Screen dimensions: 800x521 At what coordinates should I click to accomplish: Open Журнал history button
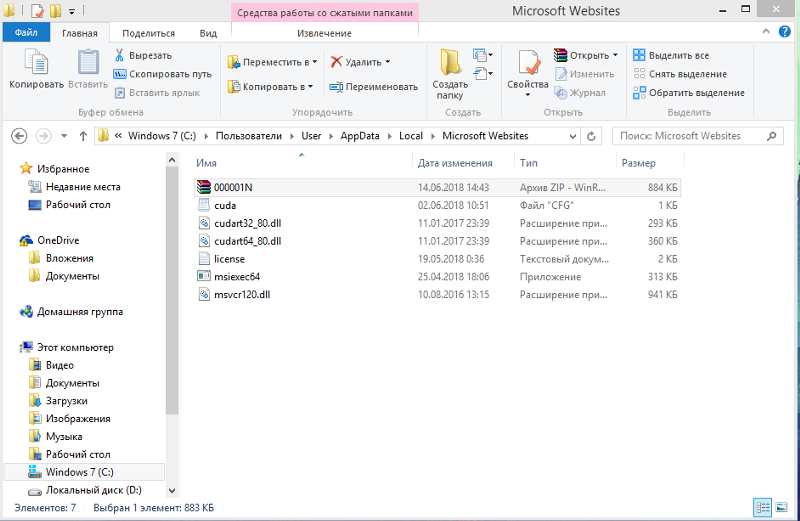tap(581, 93)
